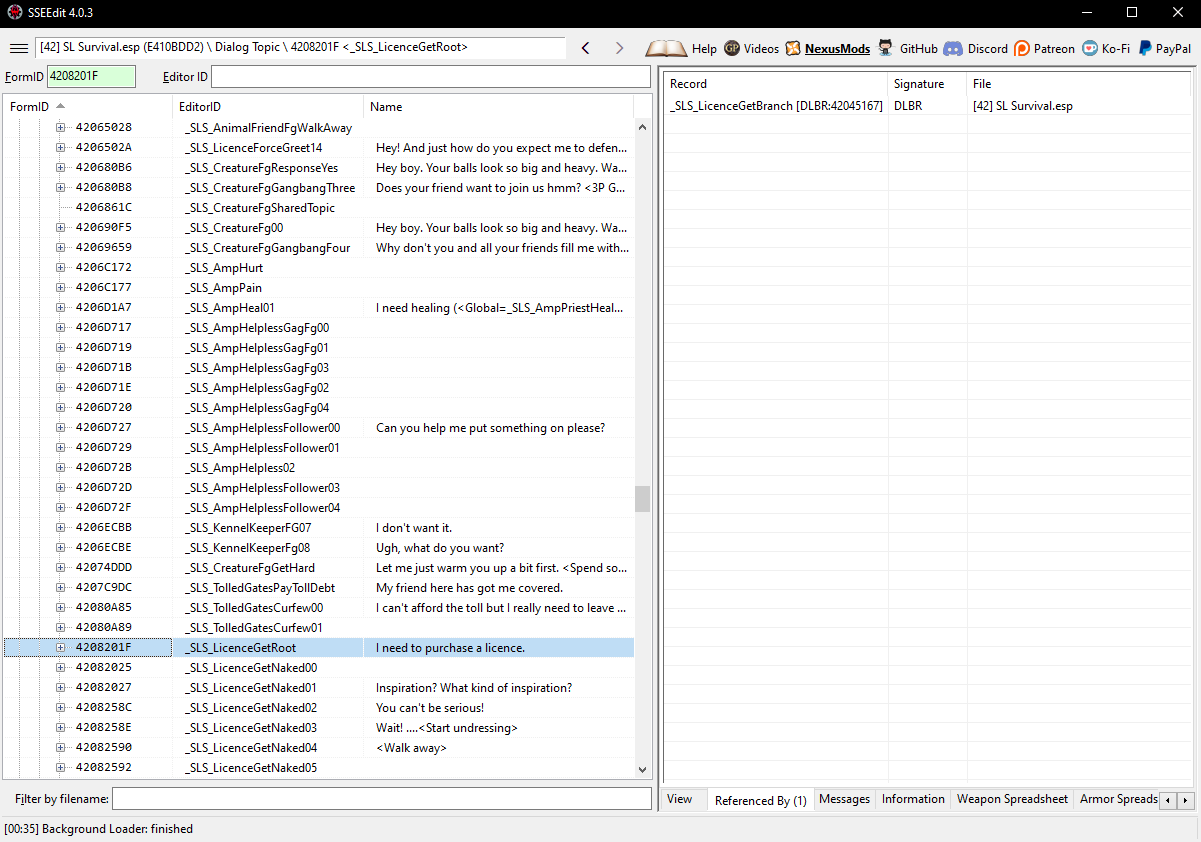Expand record 420680B6 tree node
This screenshot has width=1201, height=842.
pos(60,167)
